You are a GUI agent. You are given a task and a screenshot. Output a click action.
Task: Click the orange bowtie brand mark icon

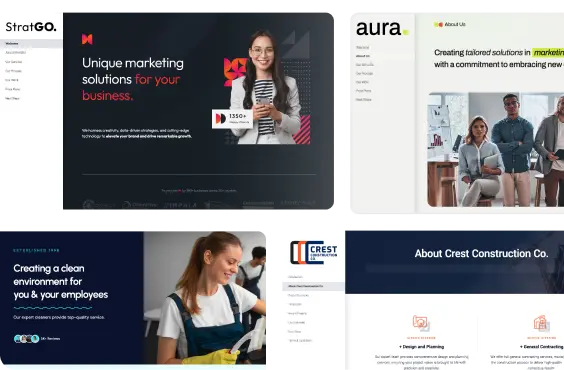tap(87, 39)
